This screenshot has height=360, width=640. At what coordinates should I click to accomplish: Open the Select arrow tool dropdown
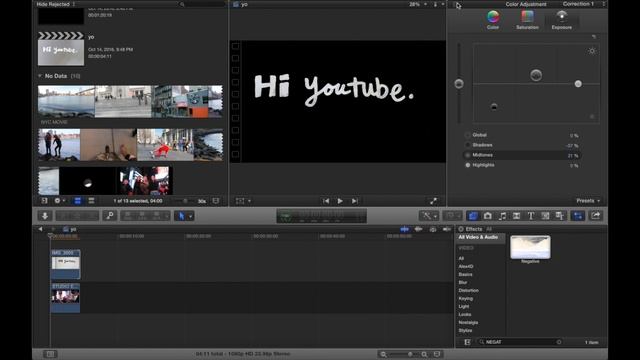click(x=184, y=216)
